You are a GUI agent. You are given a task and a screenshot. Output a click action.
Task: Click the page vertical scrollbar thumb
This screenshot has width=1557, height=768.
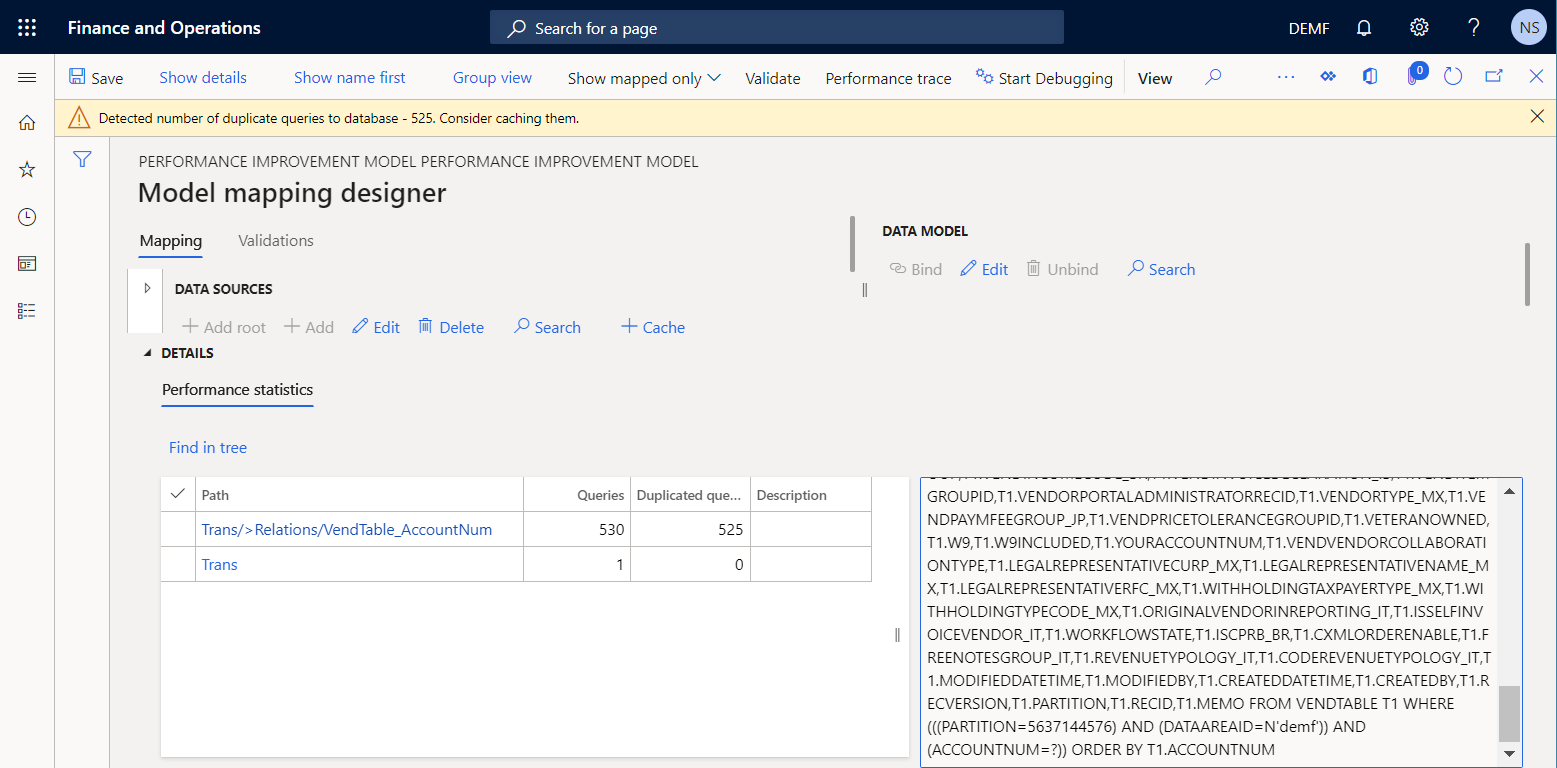pyautogui.click(x=1528, y=274)
